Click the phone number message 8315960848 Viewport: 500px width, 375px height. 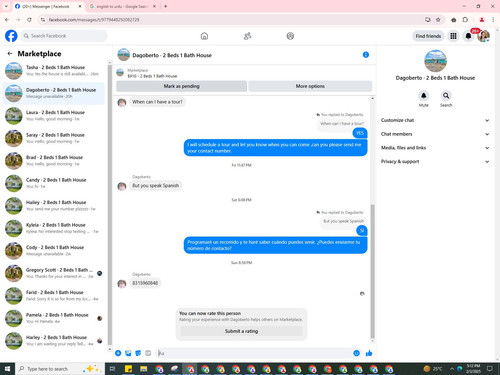pos(145,283)
